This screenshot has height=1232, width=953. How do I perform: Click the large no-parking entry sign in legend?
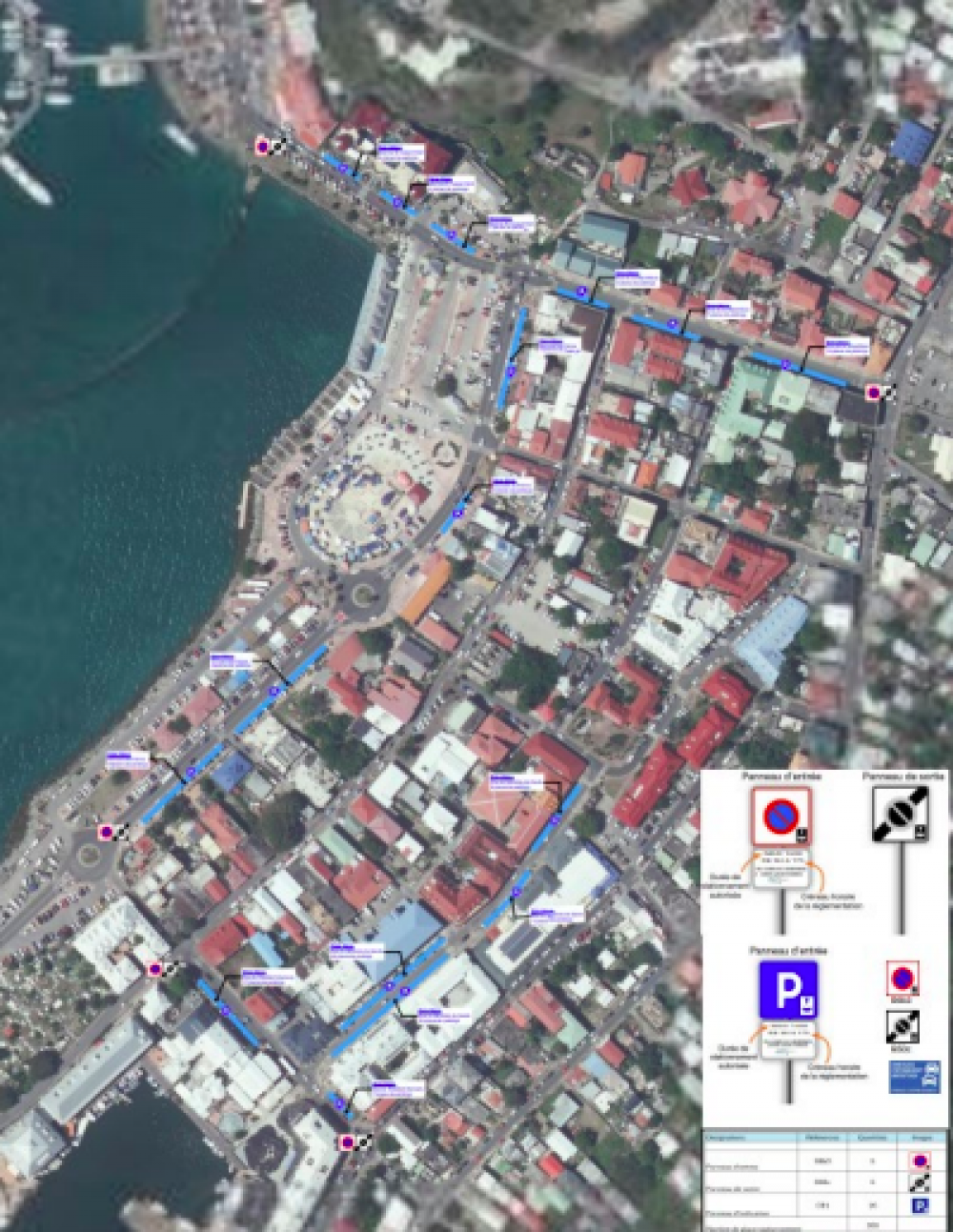coord(781,817)
